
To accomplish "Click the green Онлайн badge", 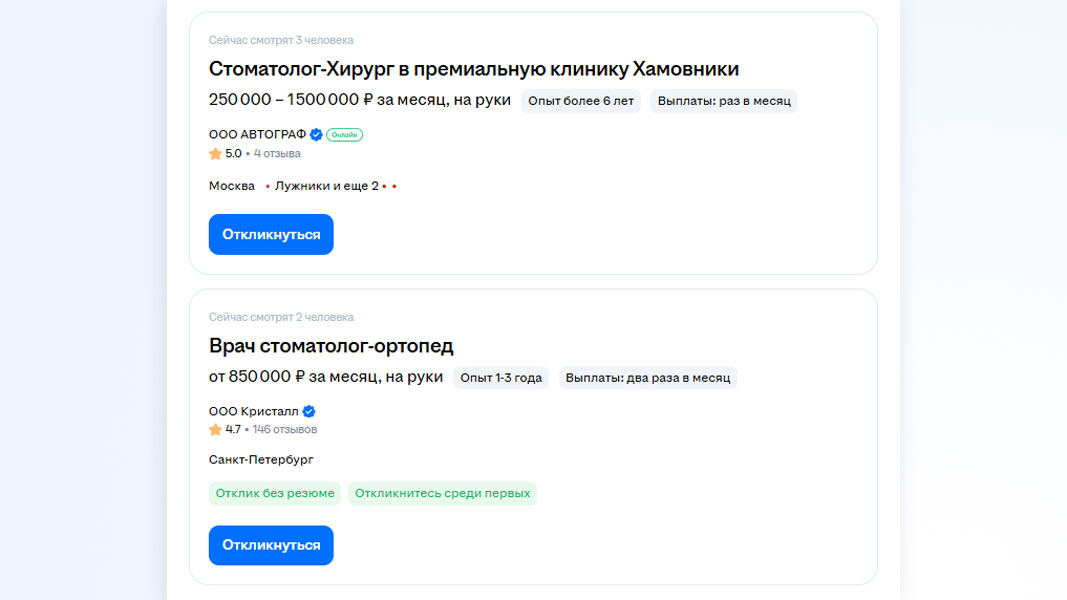I will point(344,134).
